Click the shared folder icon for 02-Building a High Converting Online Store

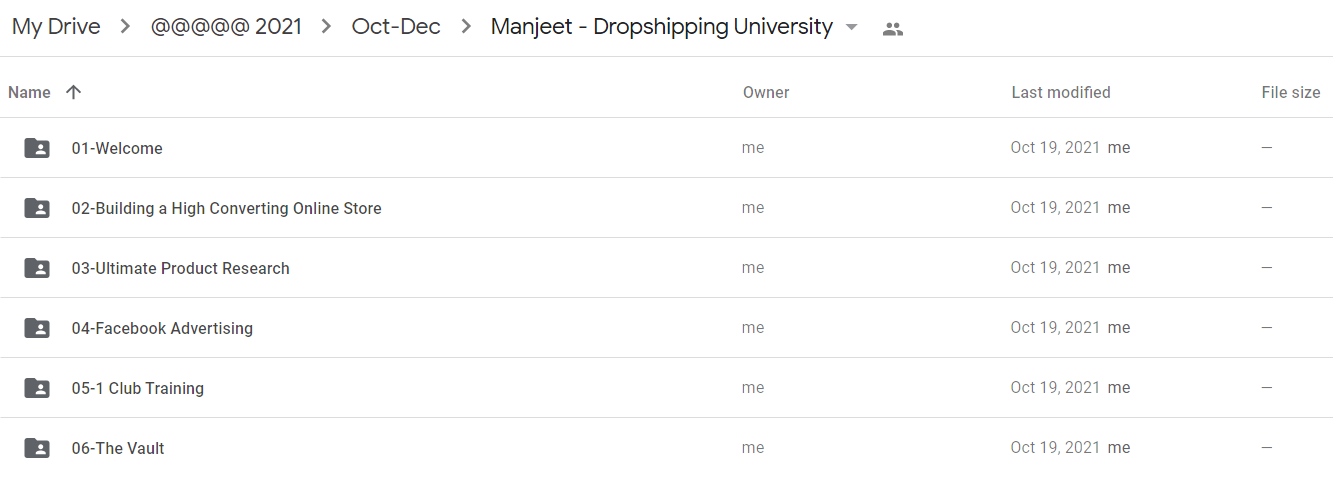click(37, 208)
